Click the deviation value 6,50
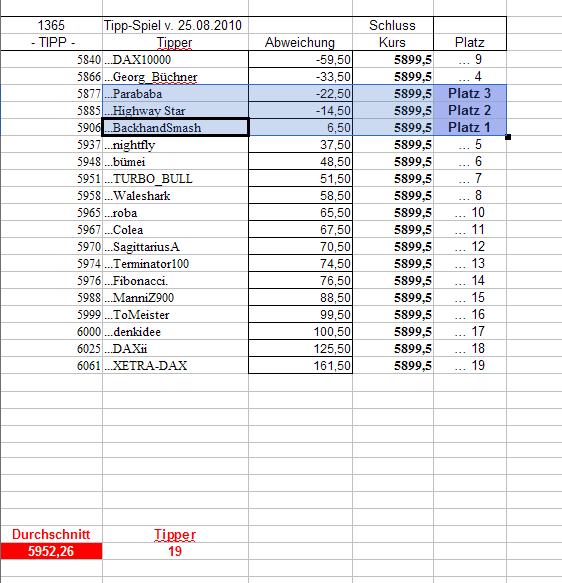 click(300, 128)
